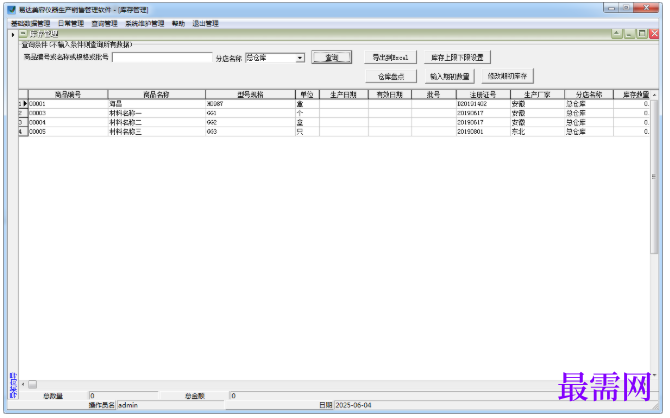
Task: Select the row 1 indicator with arrow
Action: click(23, 103)
